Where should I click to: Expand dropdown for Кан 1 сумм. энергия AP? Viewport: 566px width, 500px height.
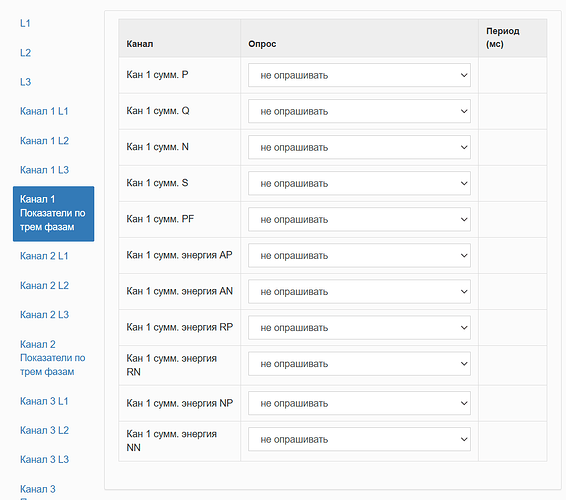[359, 256]
